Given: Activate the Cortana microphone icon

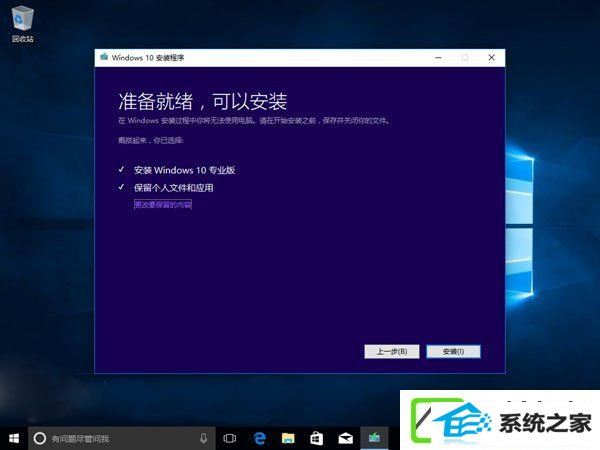Looking at the screenshot, I should [204, 438].
